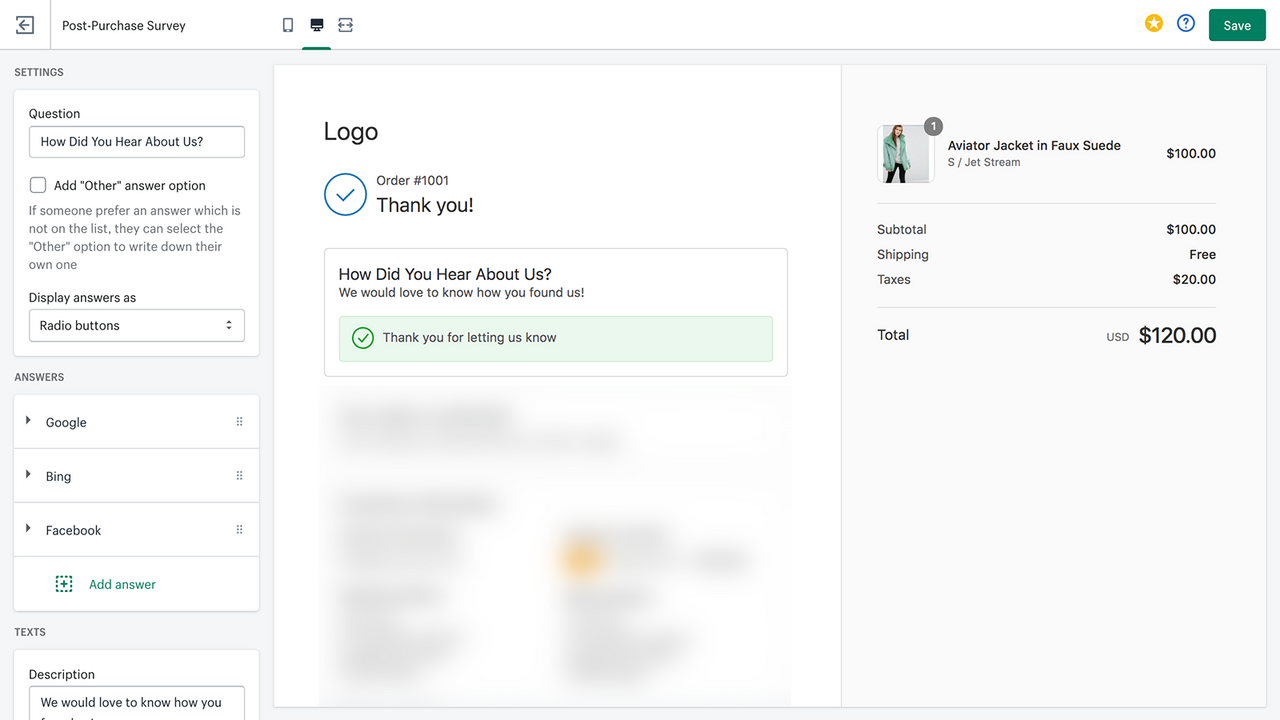Click the Add answer plus icon
The image size is (1280, 720).
tap(64, 584)
